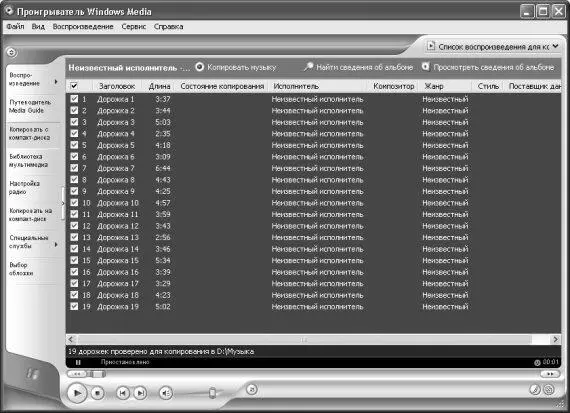
Task: Click the volume slider handle
Action: point(213,393)
